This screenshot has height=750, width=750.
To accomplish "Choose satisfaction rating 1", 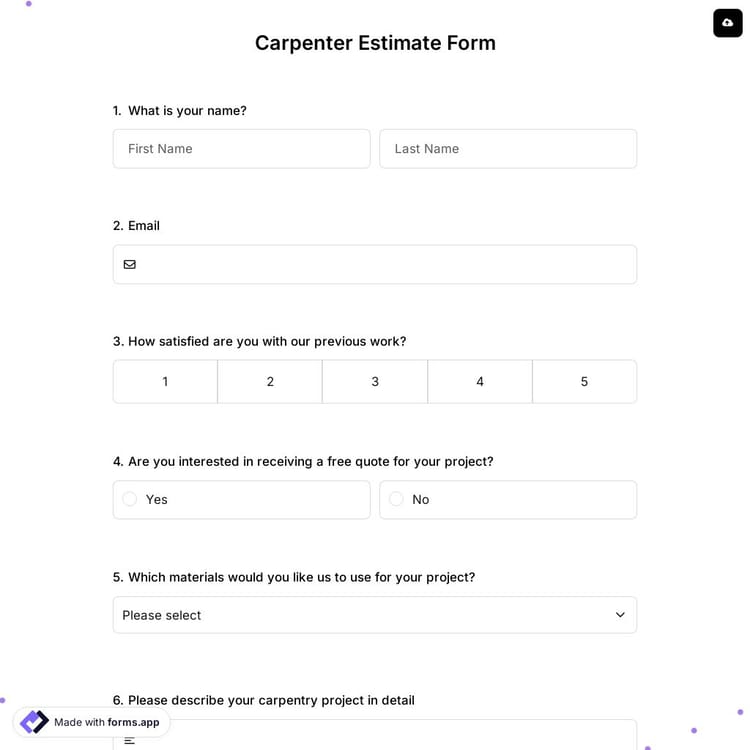I will [x=165, y=382].
